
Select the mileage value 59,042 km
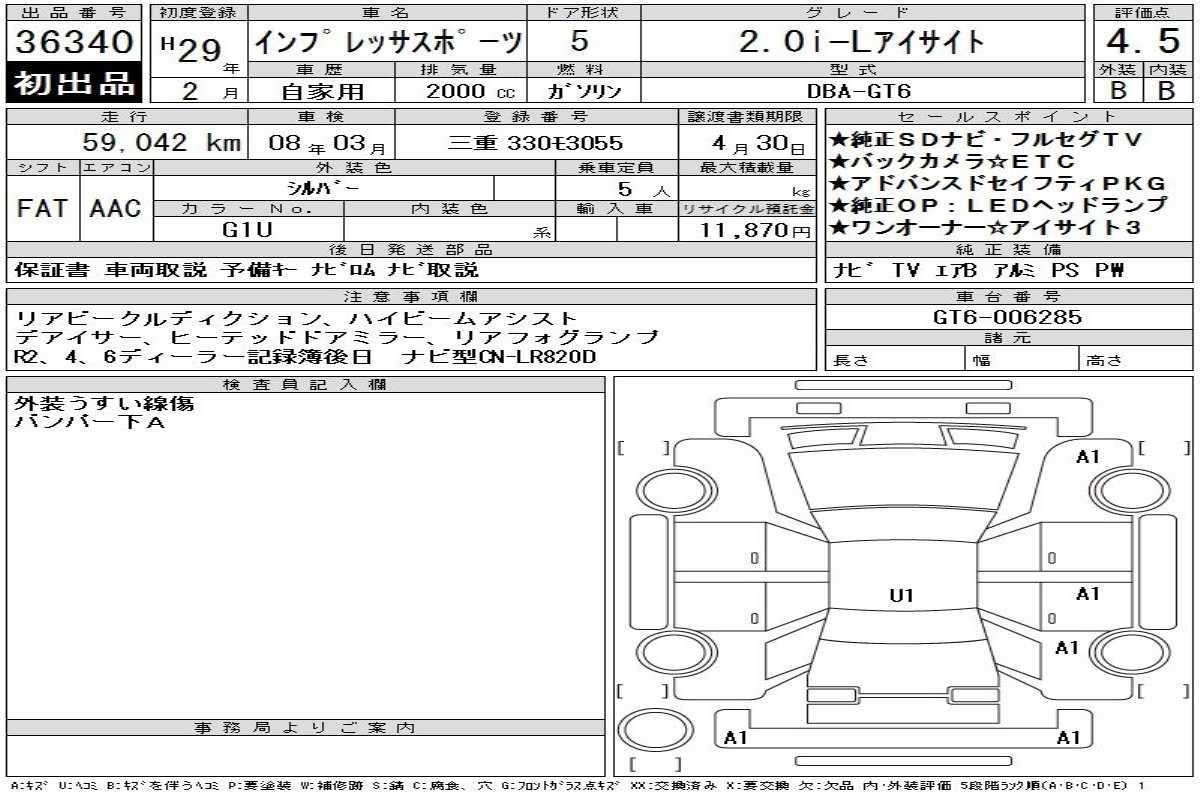[160, 142]
